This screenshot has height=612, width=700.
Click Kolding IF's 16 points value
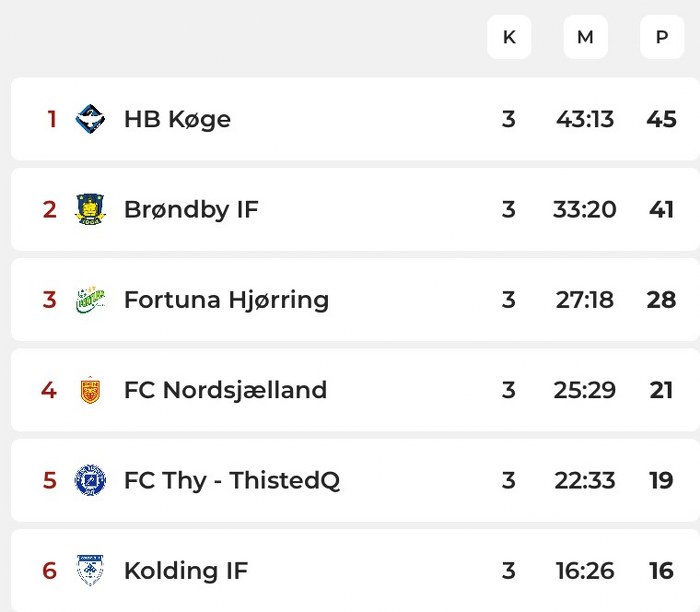coord(661,571)
